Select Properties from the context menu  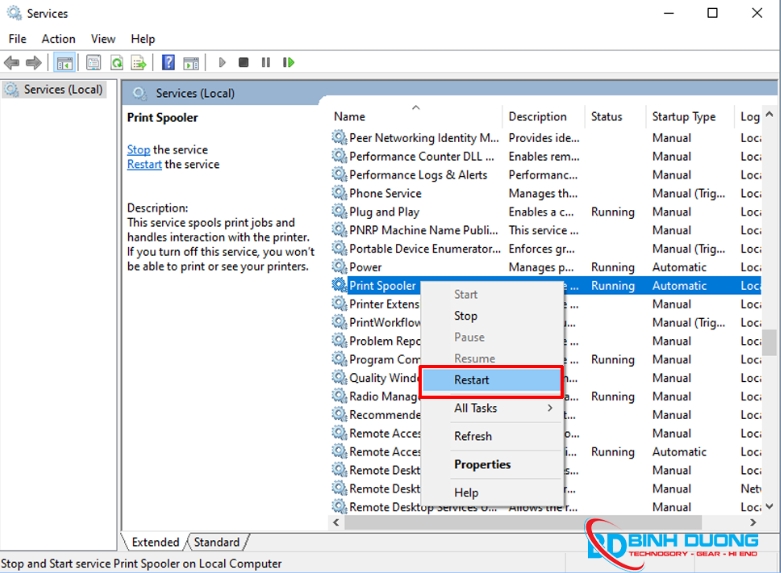click(482, 464)
